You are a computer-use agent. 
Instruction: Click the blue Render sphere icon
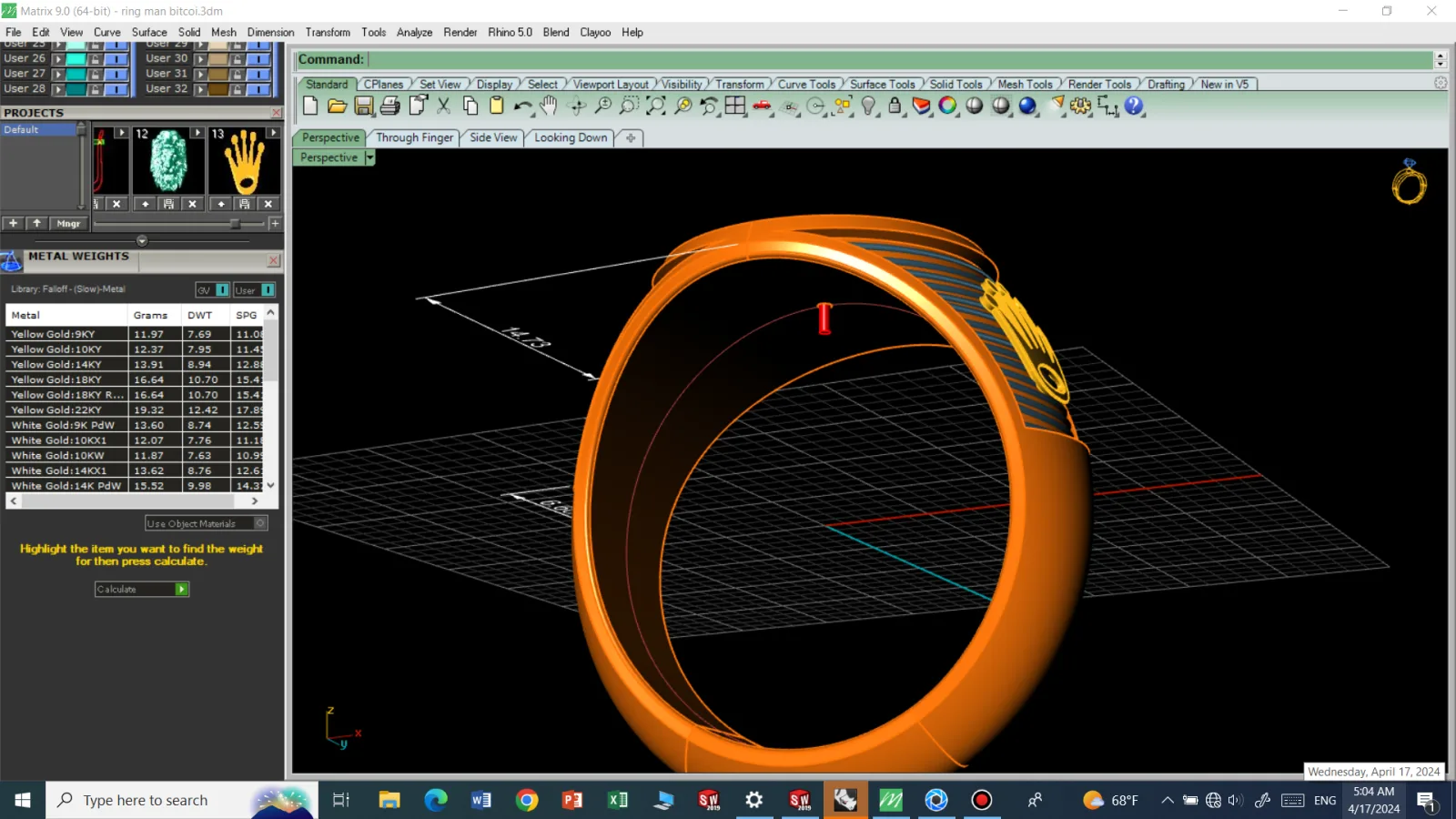(x=1027, y=106)
